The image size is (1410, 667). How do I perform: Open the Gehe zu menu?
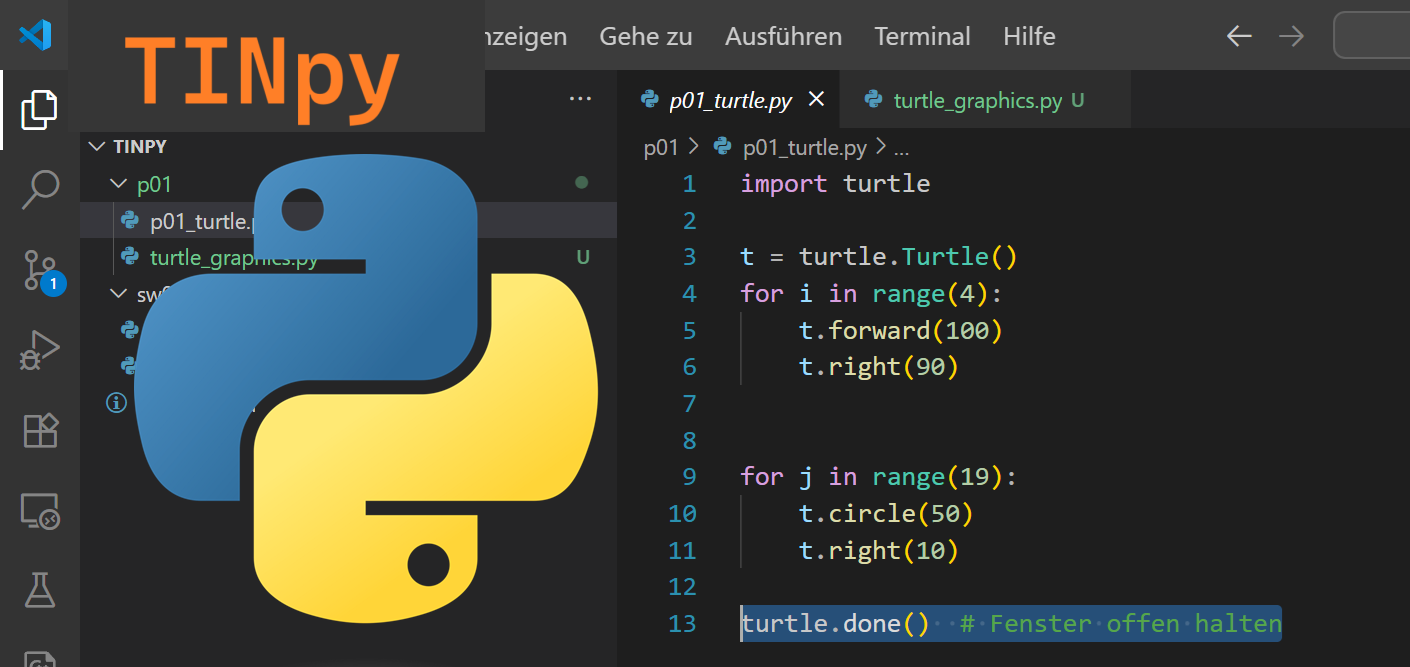pyautogui.click(x=646, y=37)
